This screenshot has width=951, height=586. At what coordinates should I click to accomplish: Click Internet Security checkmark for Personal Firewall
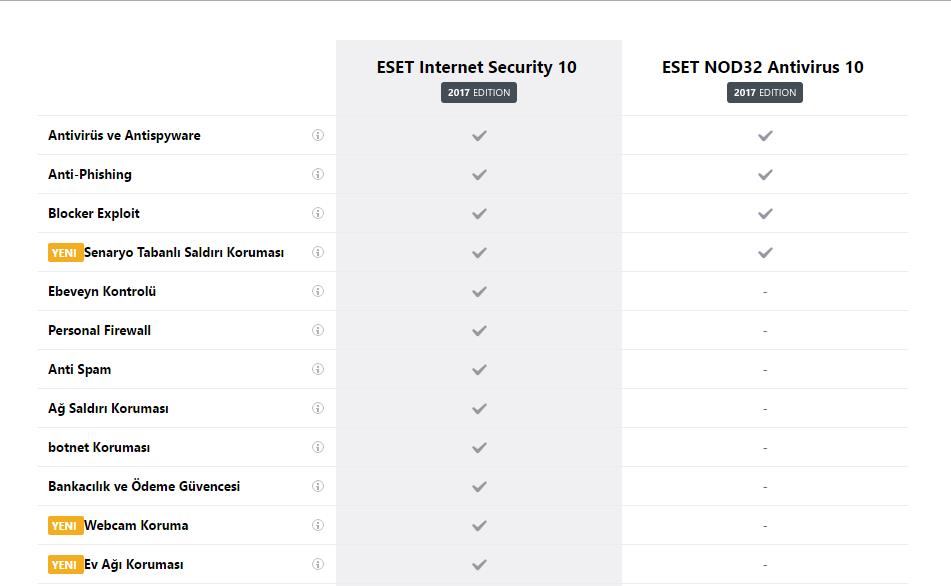479,330
